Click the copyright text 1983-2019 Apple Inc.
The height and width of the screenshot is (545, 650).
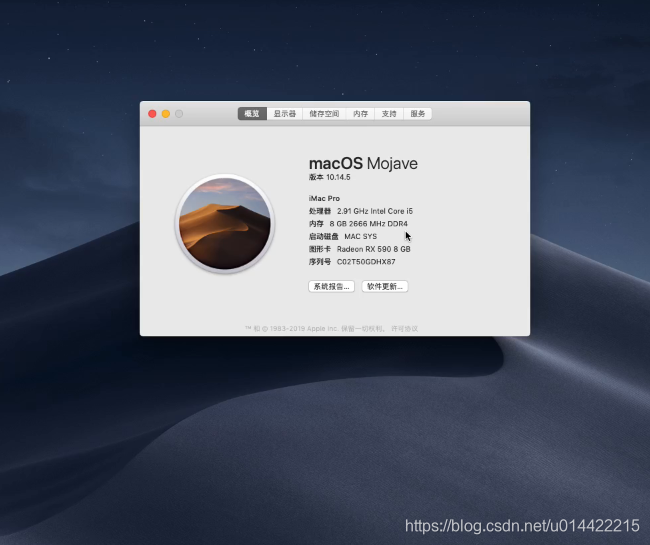point(304,329)
